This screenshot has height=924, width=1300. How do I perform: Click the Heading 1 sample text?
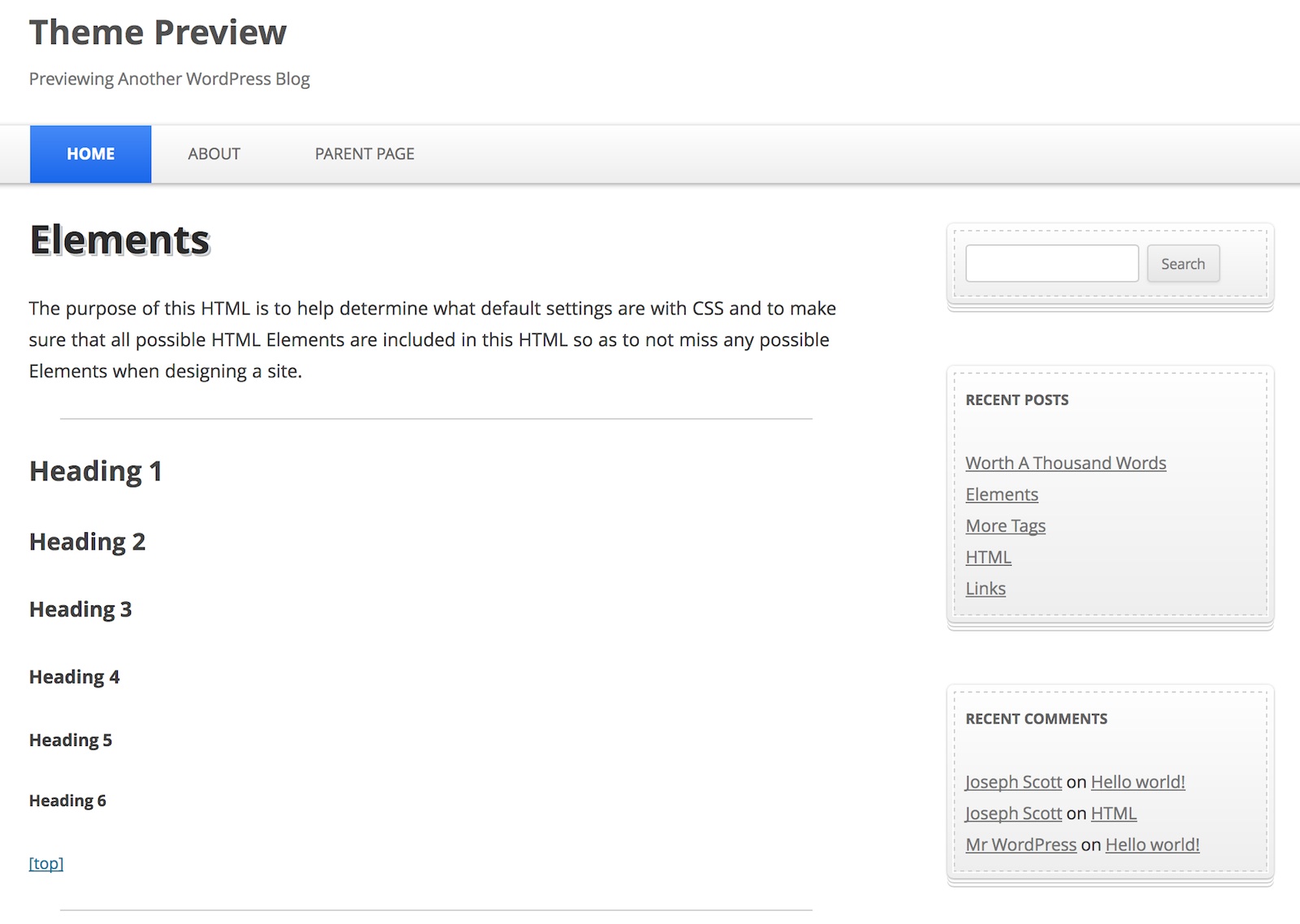[96, 471]
